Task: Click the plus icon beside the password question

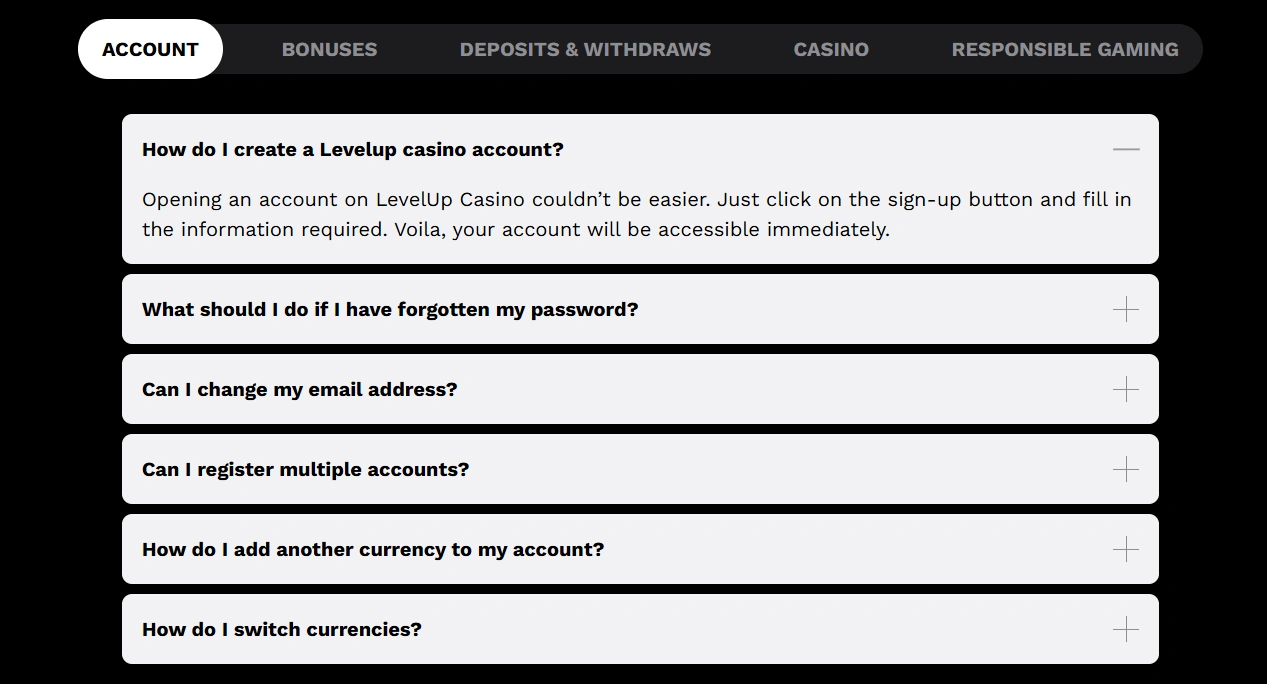Action: tap(1126, 309)
